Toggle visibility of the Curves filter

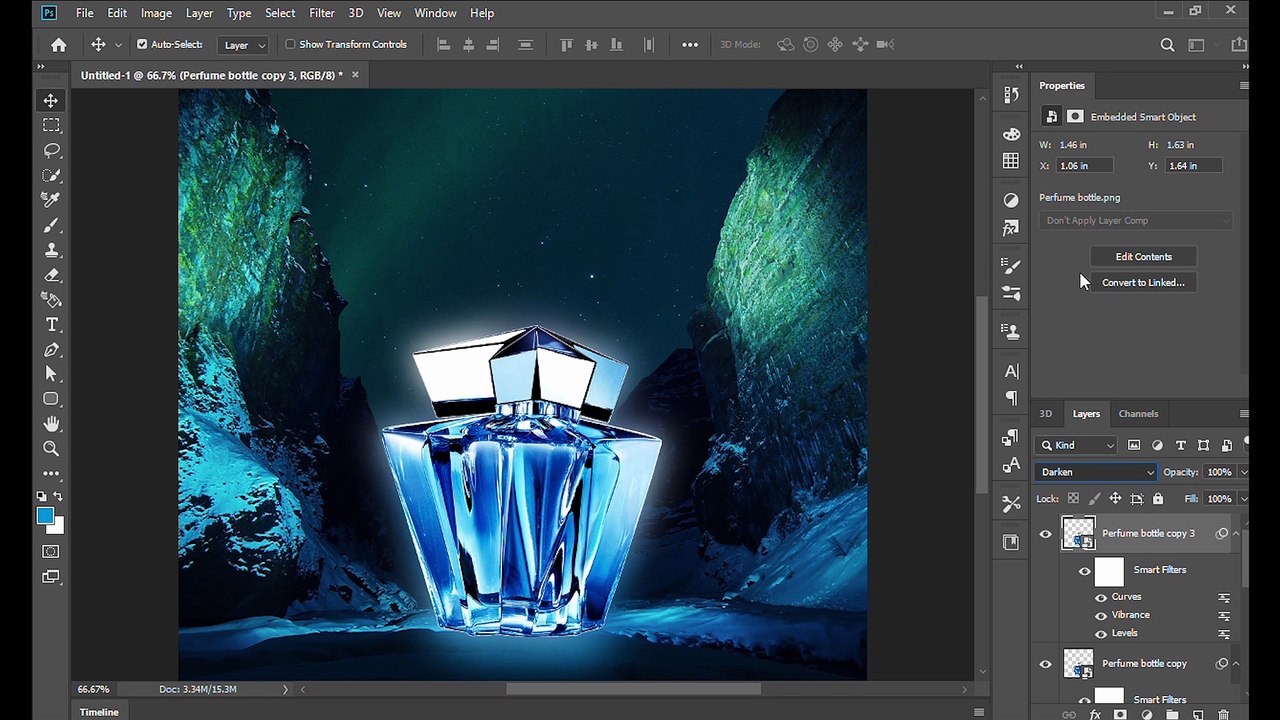point(1101,597)
